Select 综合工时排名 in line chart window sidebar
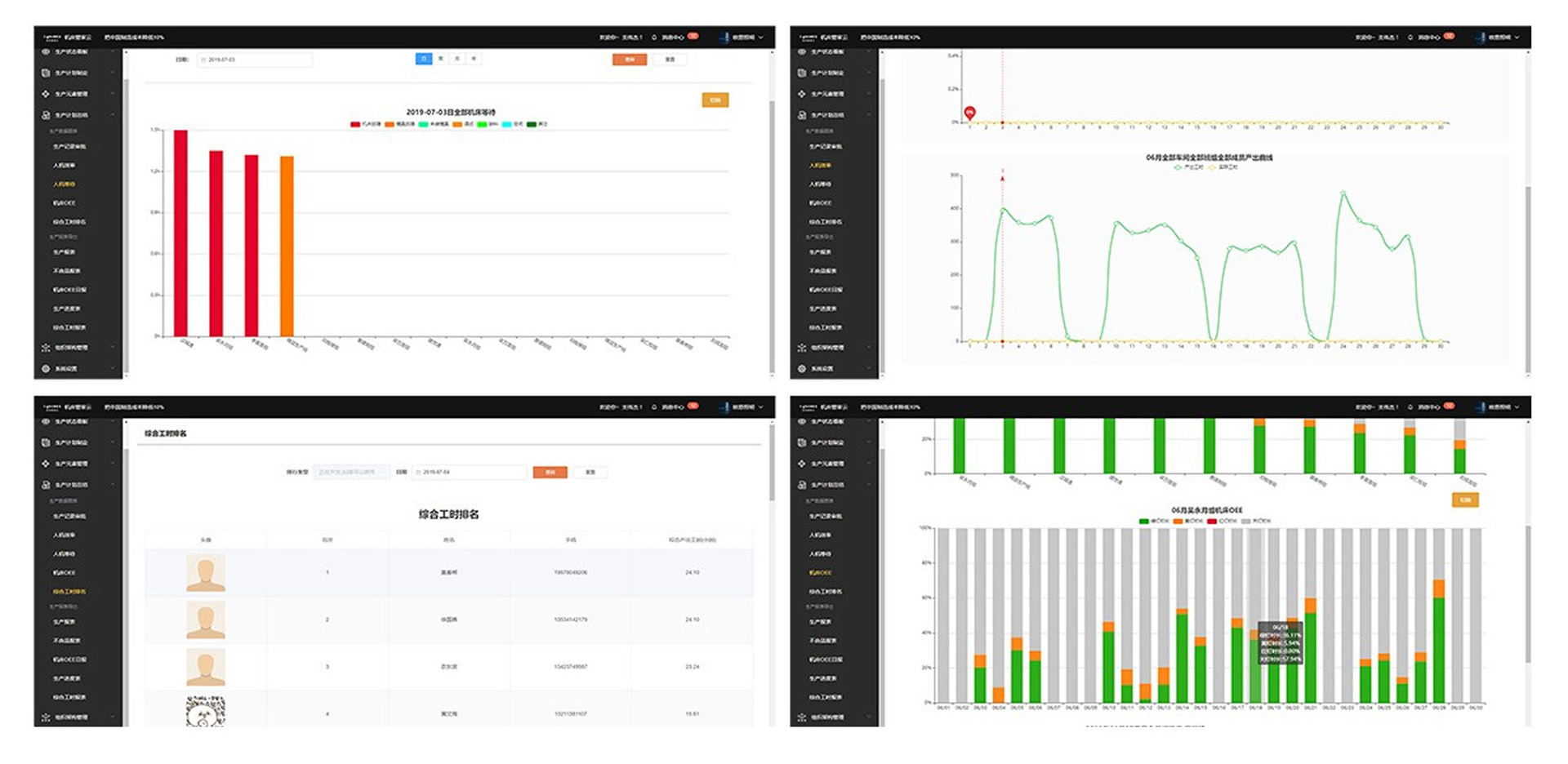Screen dimensions: 1568x764 (x=826, y=222)
